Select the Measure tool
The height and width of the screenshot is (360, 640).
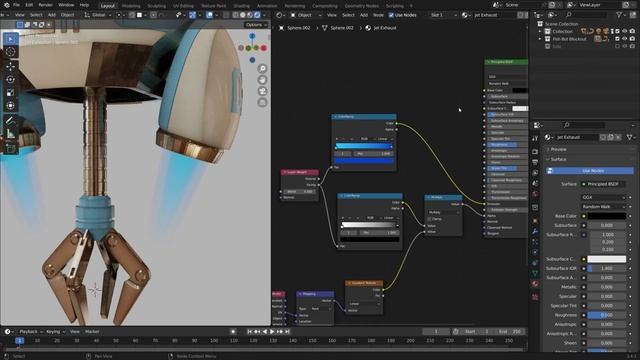pyautogui.click(x=11, y=133)
